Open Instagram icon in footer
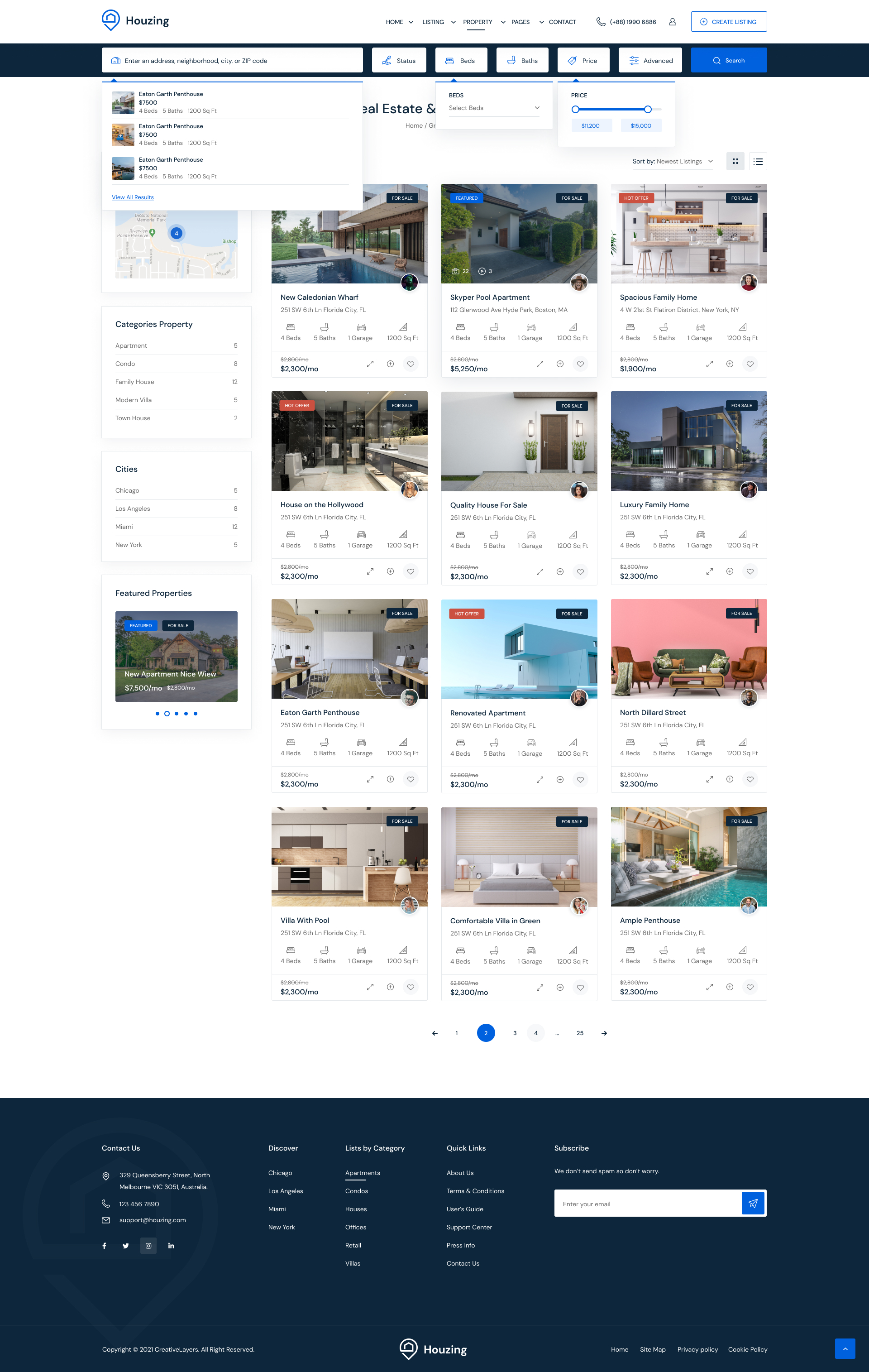 coord(148,1246)
